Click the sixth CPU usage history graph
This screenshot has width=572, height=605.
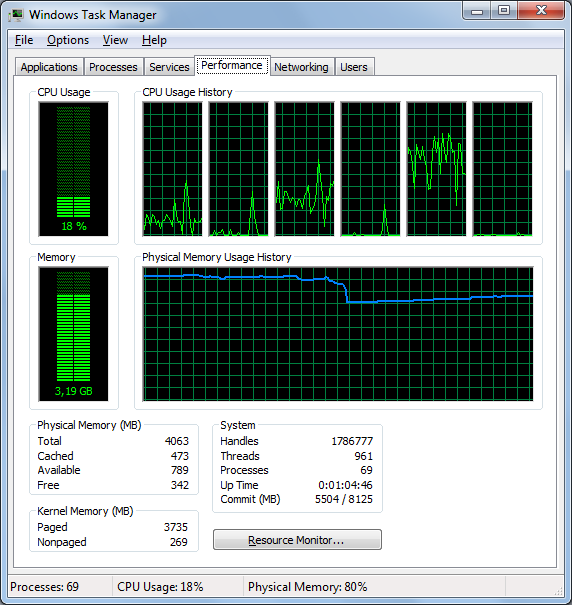(x=502, y=169)
